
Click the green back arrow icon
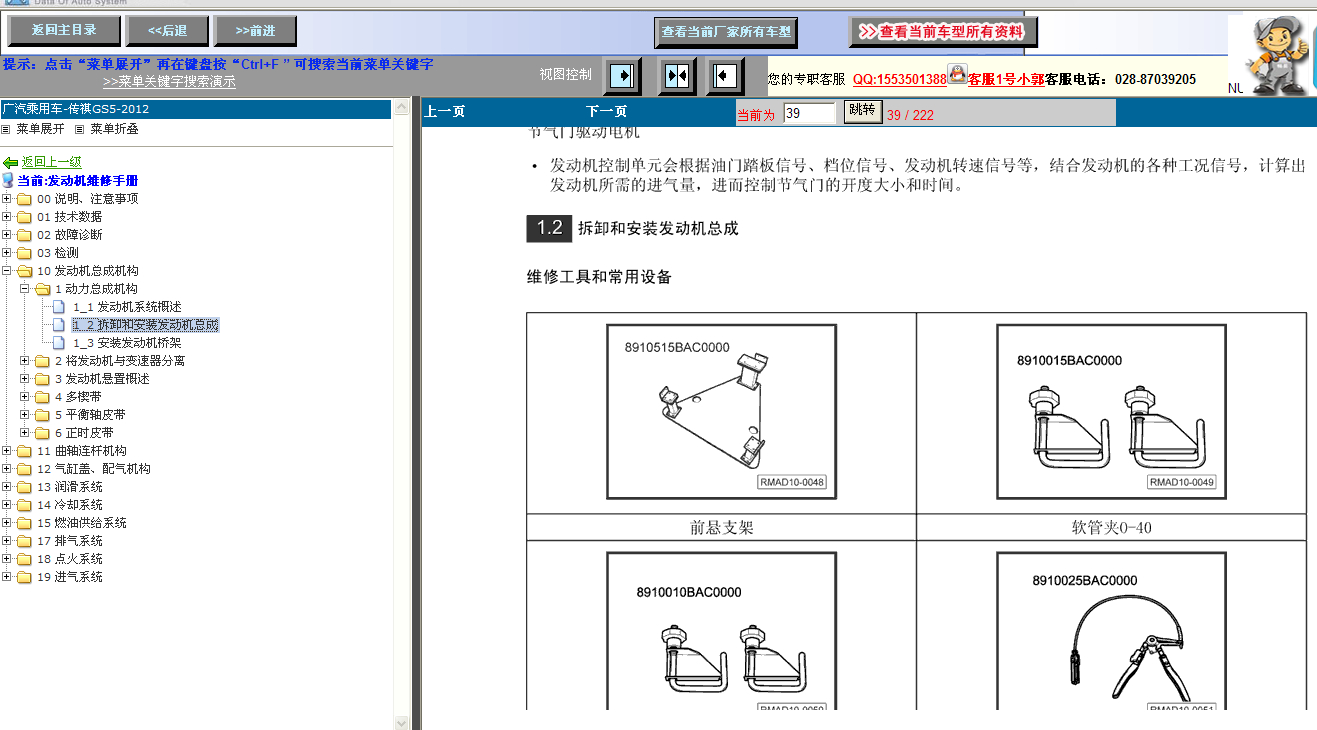[x=11, y=162]
